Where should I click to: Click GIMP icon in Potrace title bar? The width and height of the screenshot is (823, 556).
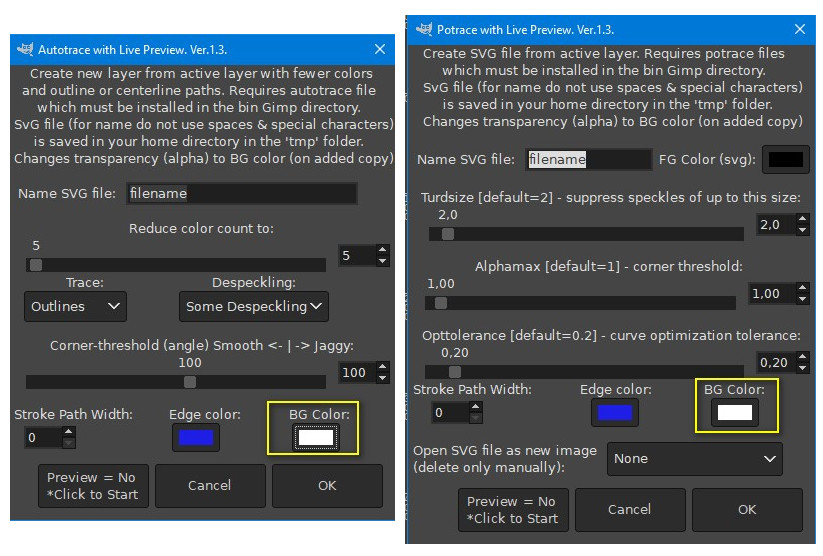tap(424, 29)
